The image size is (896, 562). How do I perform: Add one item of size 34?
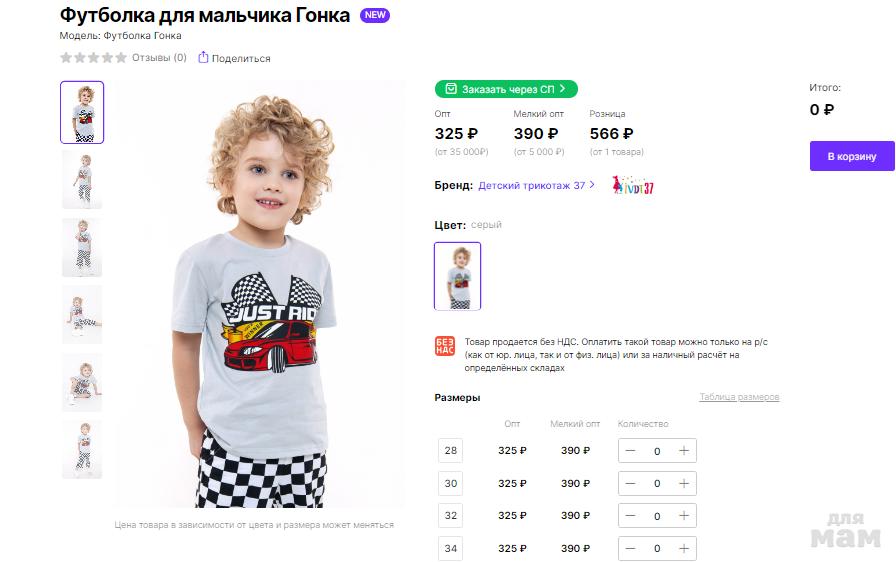[x=684, y=548]
